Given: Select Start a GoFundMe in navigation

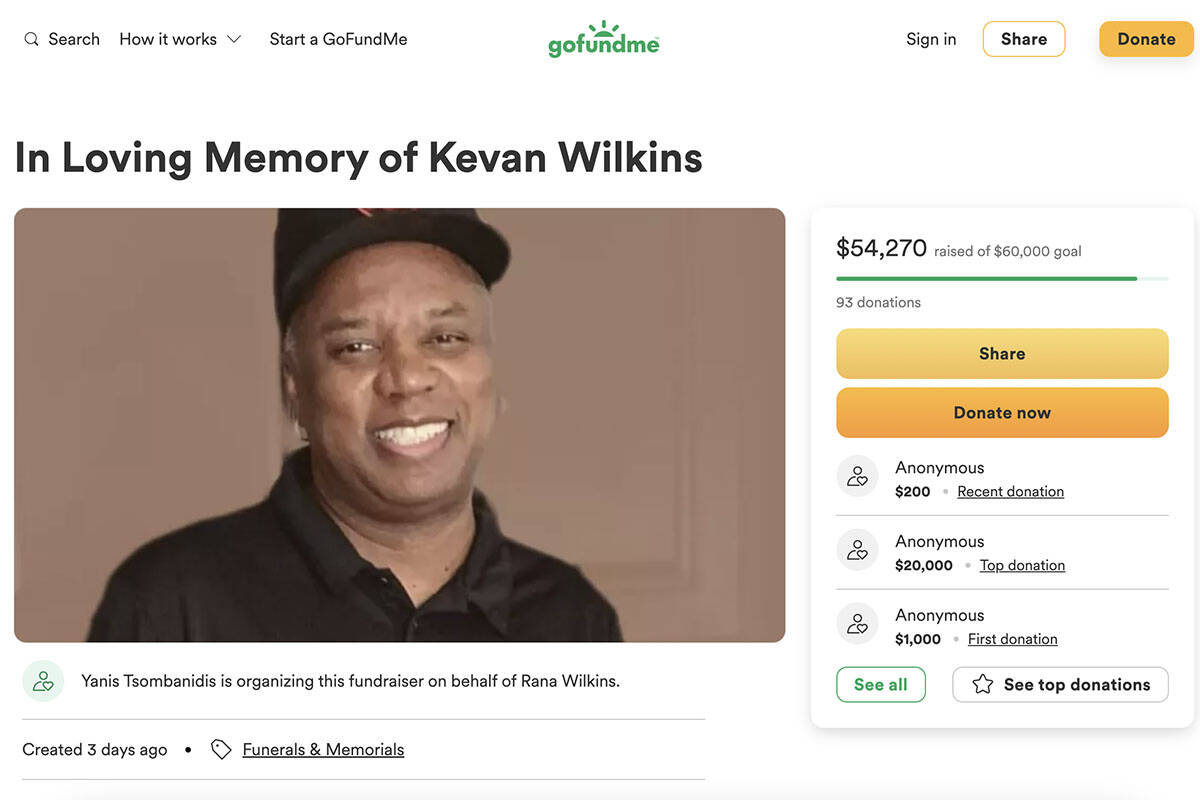Looking at the screenshot, I should tap(338, 39).
